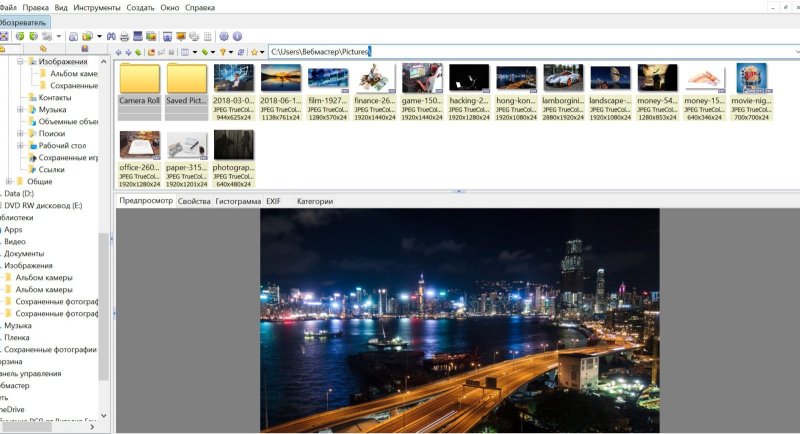Viewport: 800px width, 434px height.
Task: Select the lamborgini thumbnail
Action: 563,91
